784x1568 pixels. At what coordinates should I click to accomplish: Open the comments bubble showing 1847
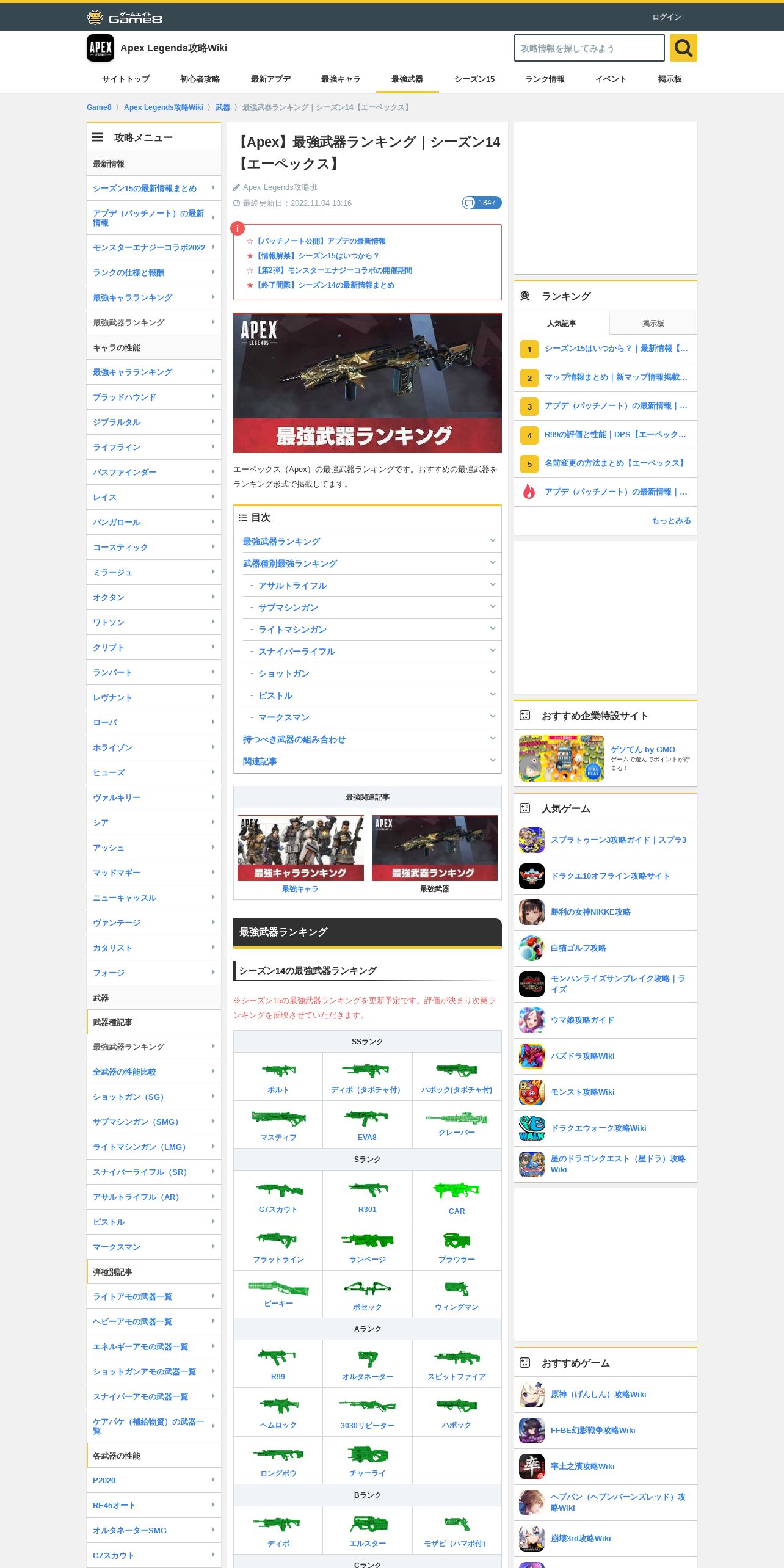point(482,203)
